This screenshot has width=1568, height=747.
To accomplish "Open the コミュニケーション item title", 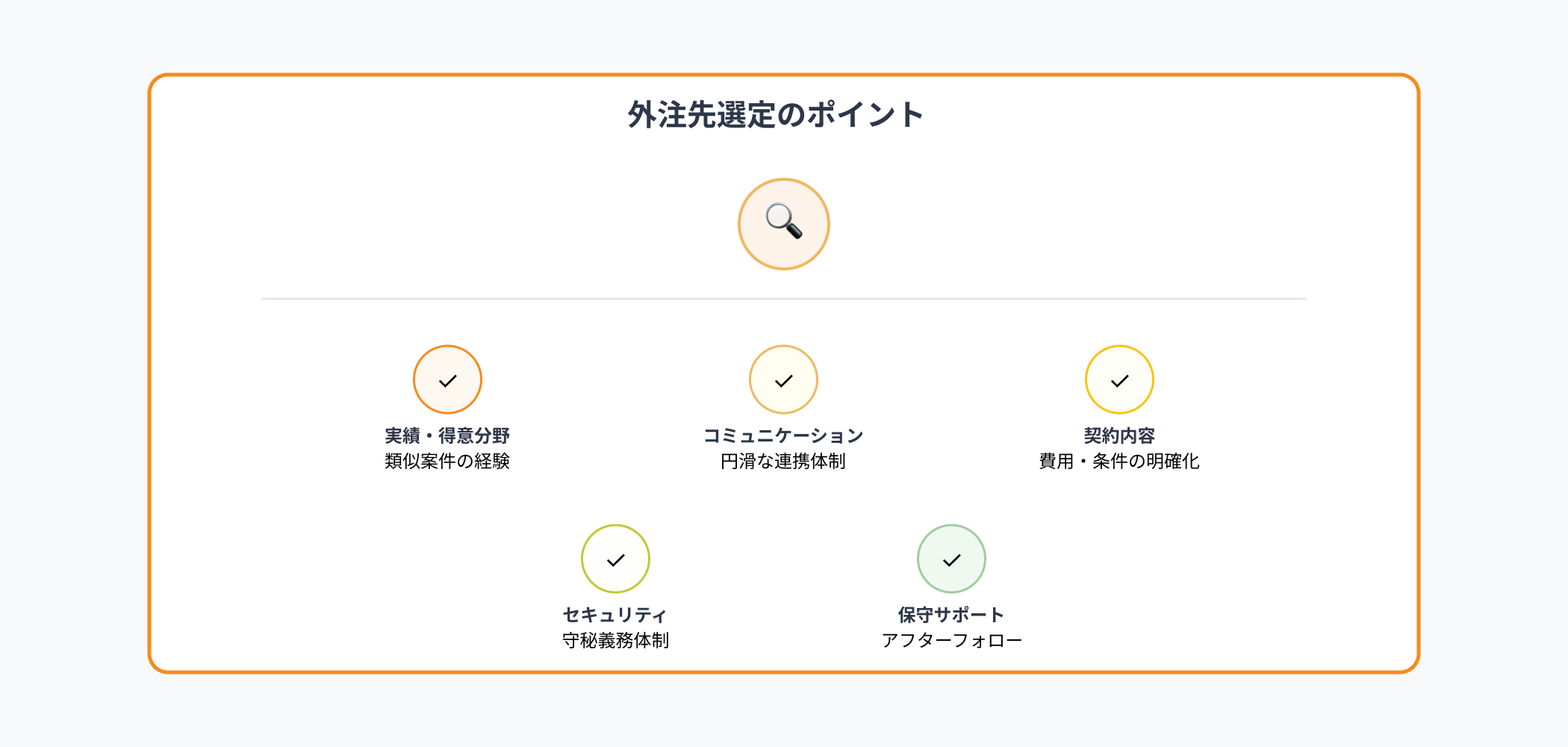I will (x=783, y=436).
